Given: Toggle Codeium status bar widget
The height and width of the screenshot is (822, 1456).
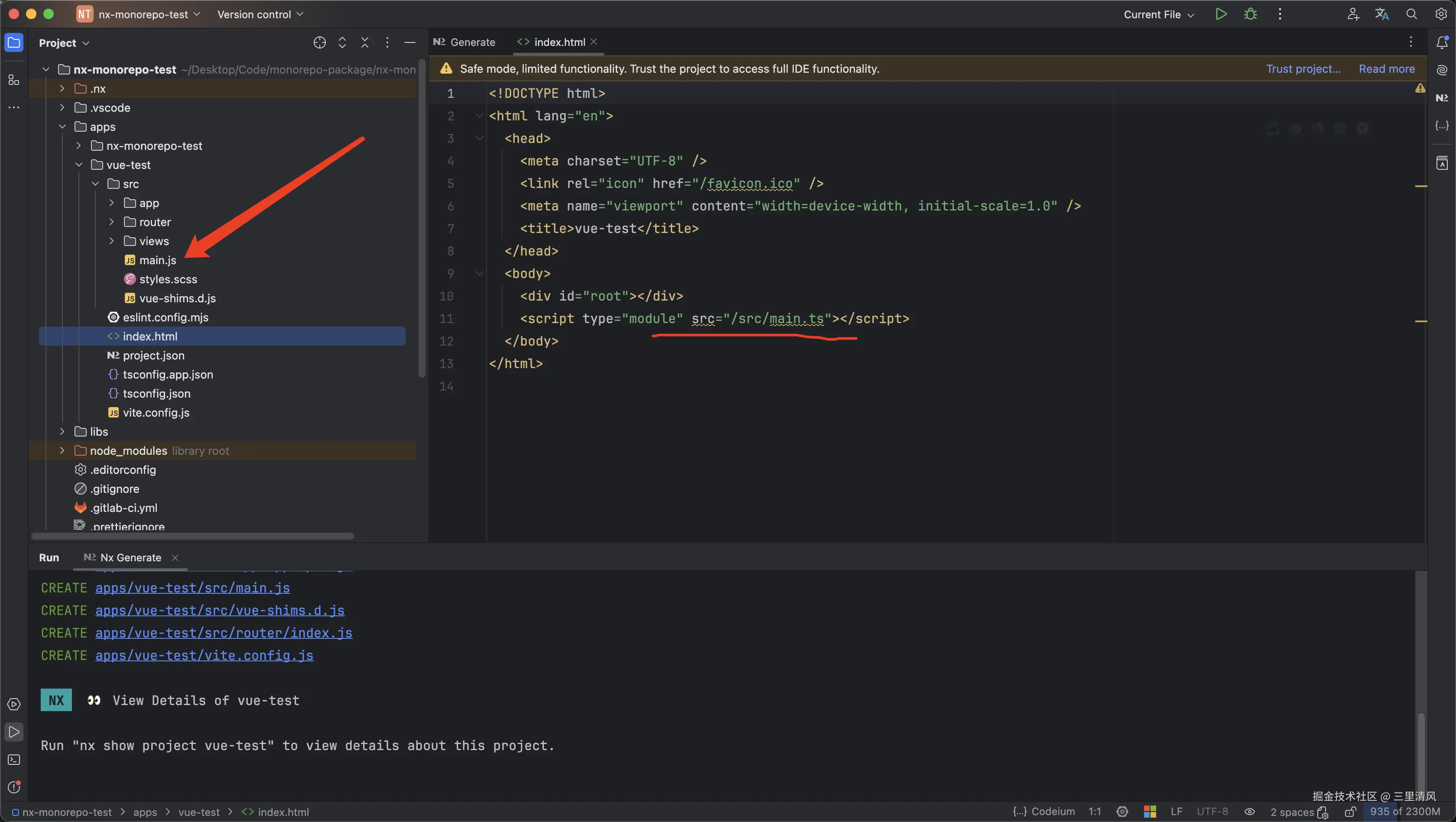Looking at the screenshot, I should tap(1043, 812).
